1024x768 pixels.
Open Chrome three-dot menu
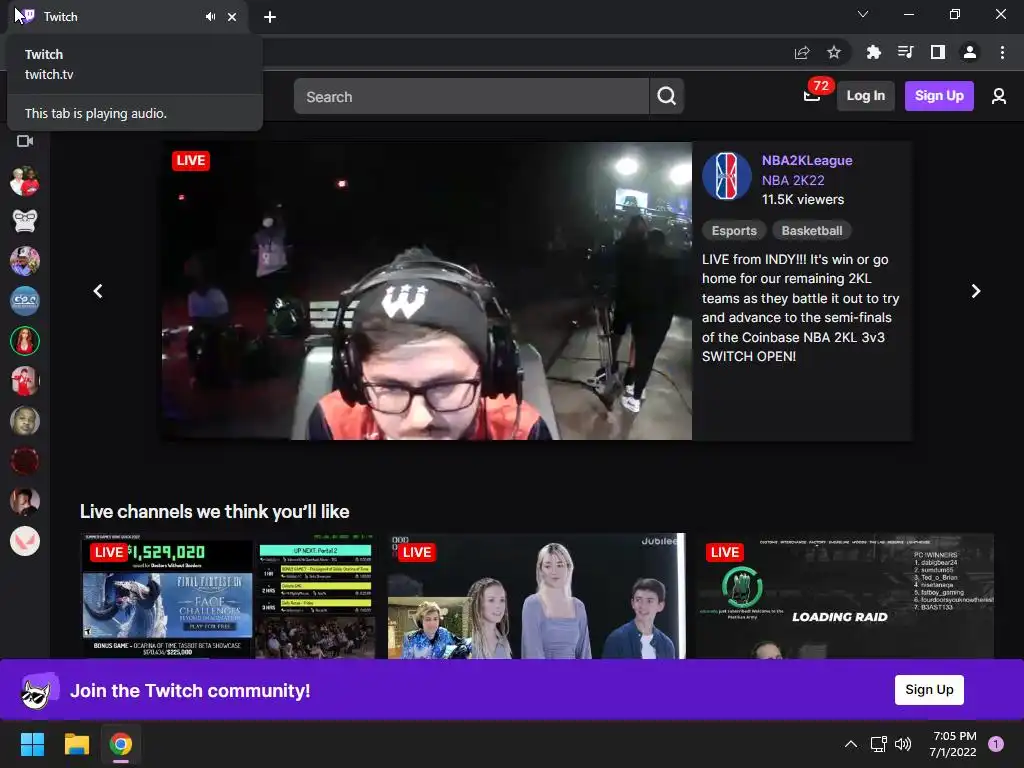pyautogui.click(x=1002, y=52)
